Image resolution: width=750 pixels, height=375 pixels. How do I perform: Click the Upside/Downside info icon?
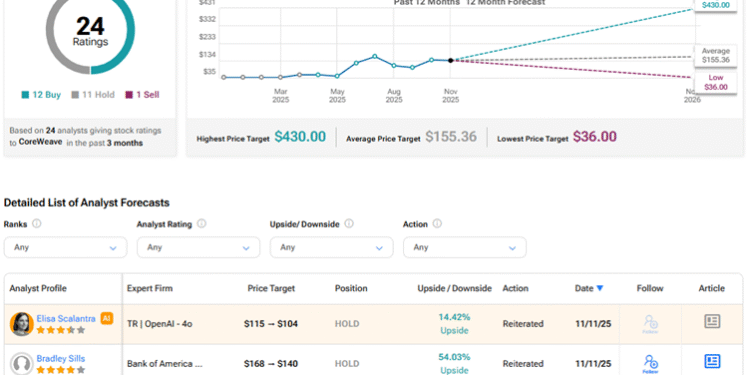point(349,224)
